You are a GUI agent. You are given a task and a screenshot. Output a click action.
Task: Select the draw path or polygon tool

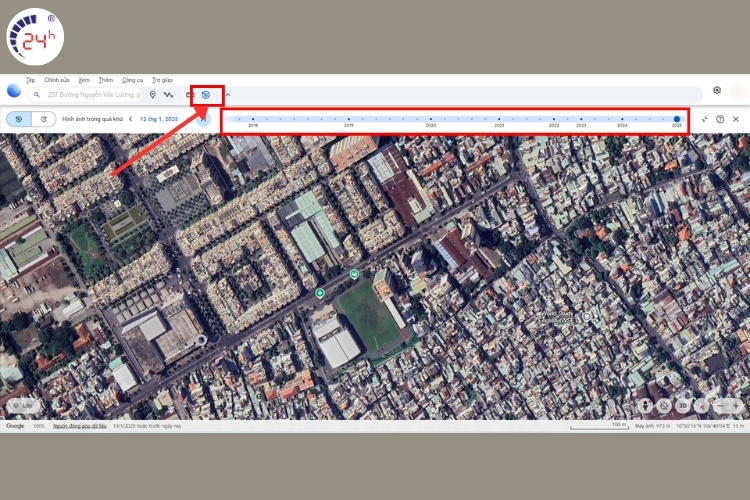pos(168,95)
